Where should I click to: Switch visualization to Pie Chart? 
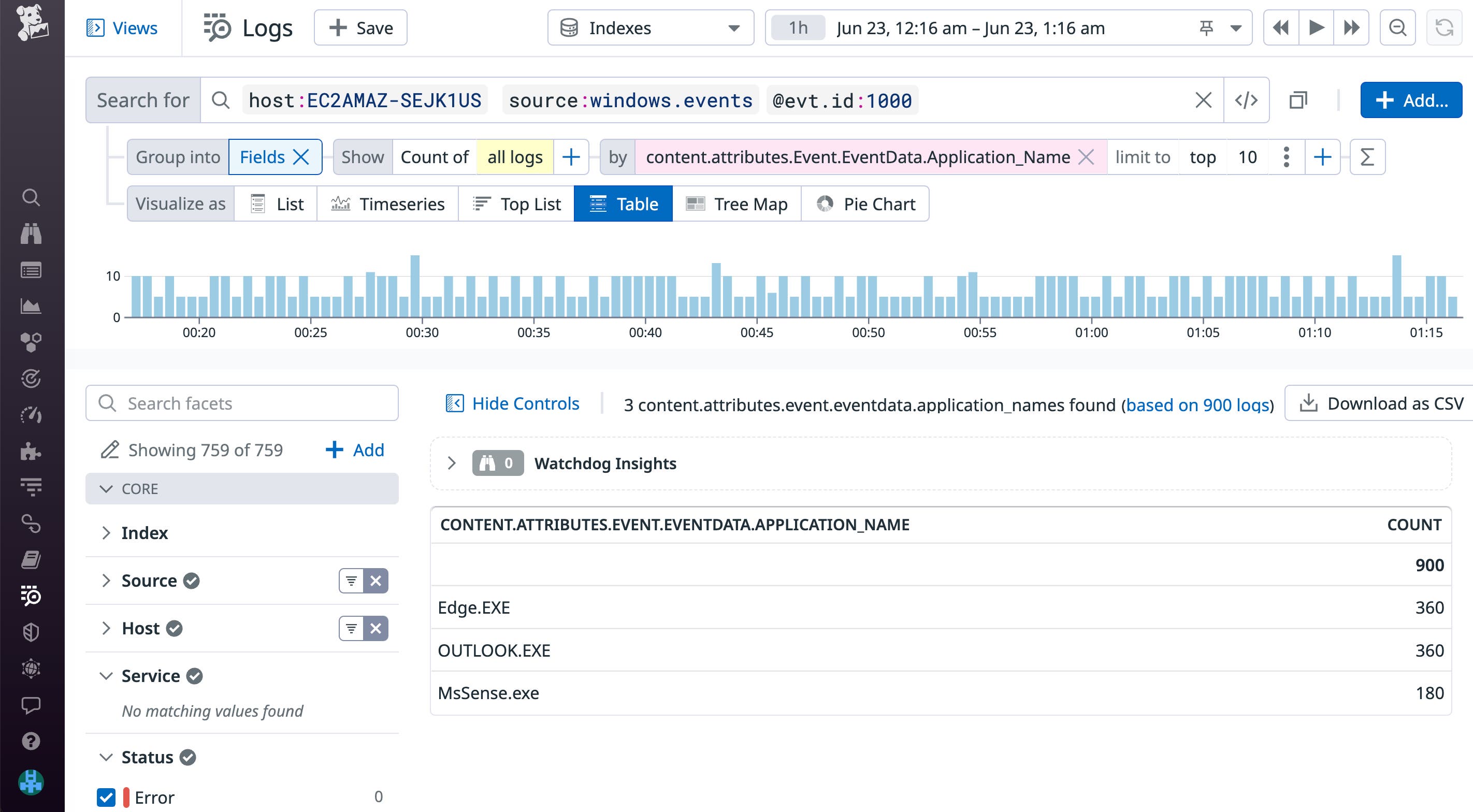point(864,204)
